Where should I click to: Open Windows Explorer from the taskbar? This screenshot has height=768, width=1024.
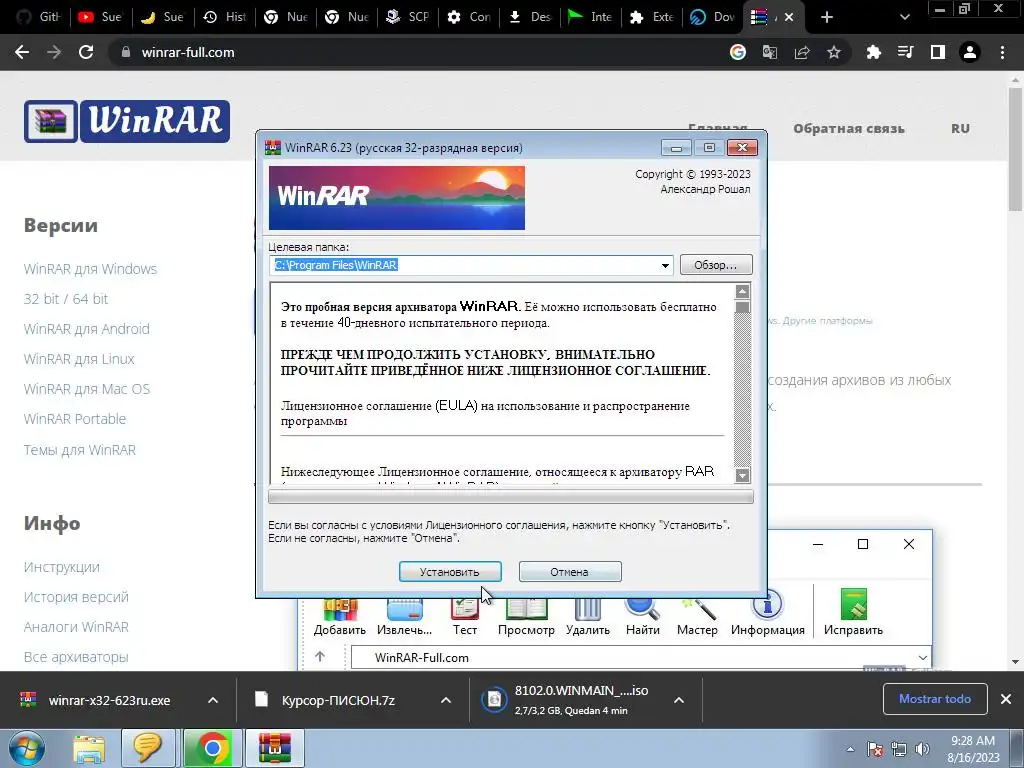pyautogui.click(x=89, y=748)
